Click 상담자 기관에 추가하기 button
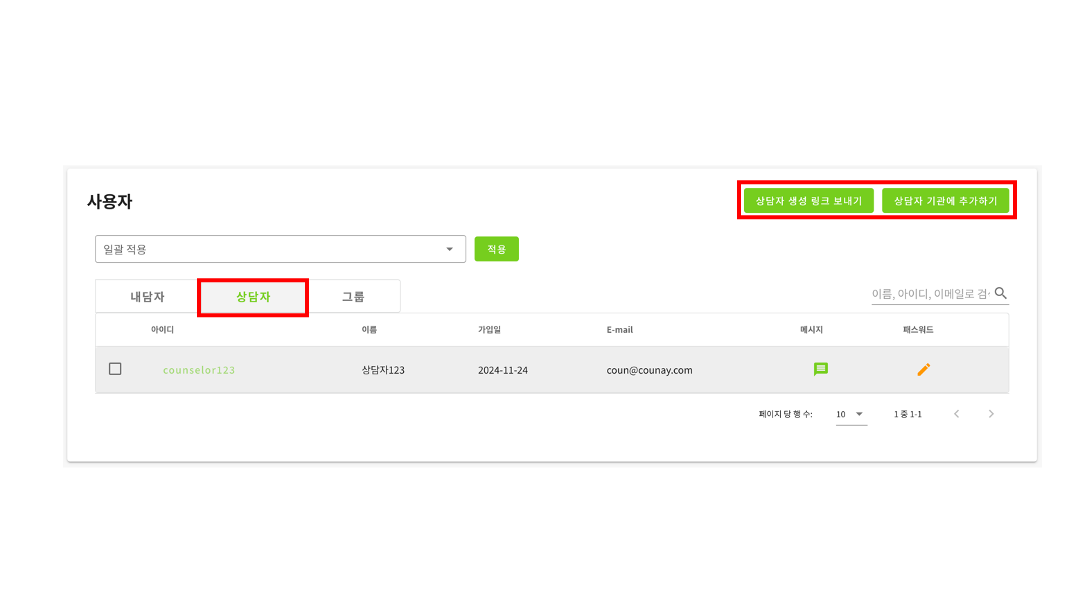Image resolution: width=1080 pixels, height=608 pixels. pyautogui.click(x=945, y=201)
